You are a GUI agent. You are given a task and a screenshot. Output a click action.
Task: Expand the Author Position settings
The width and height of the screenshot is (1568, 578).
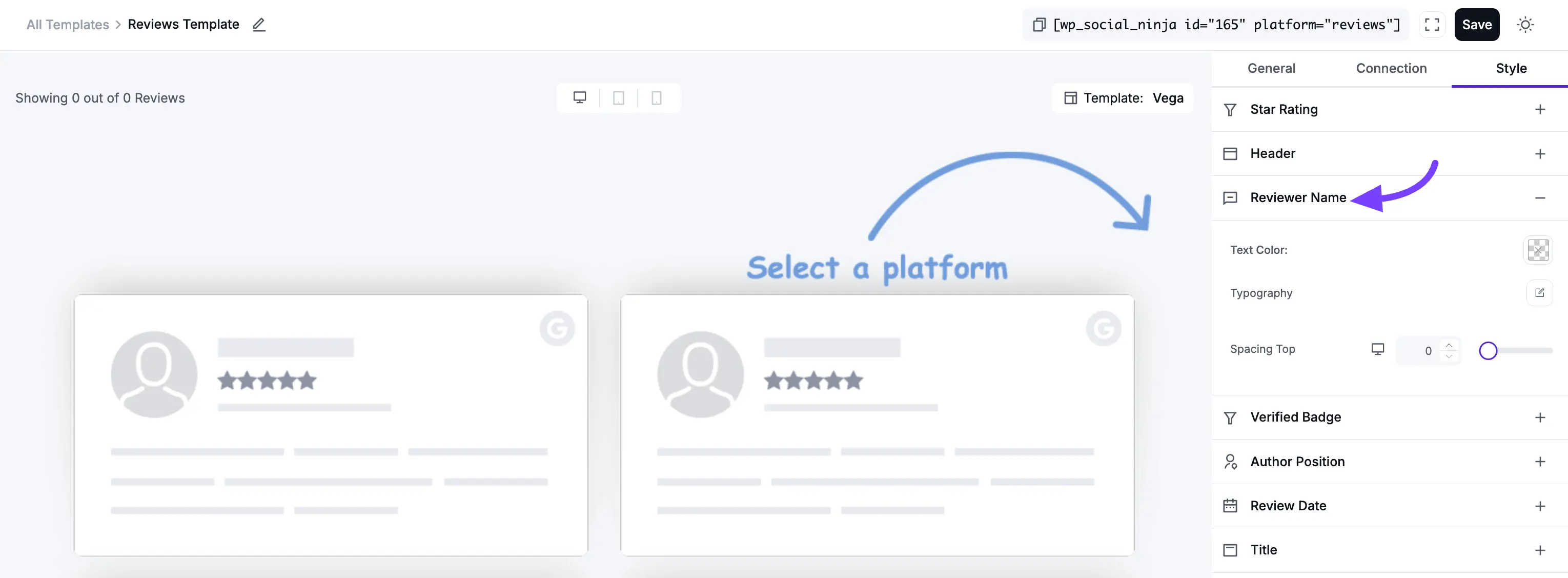1541,462
